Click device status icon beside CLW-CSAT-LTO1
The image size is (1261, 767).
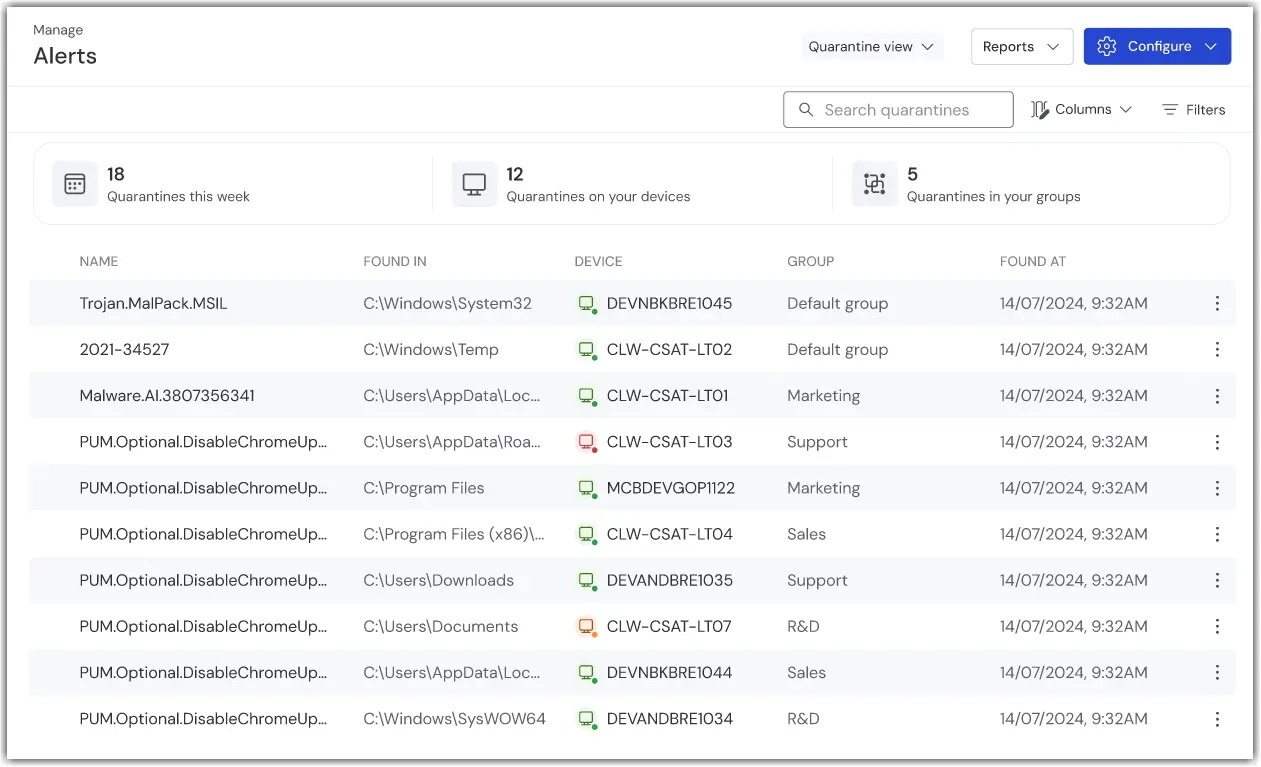(587, 396)
